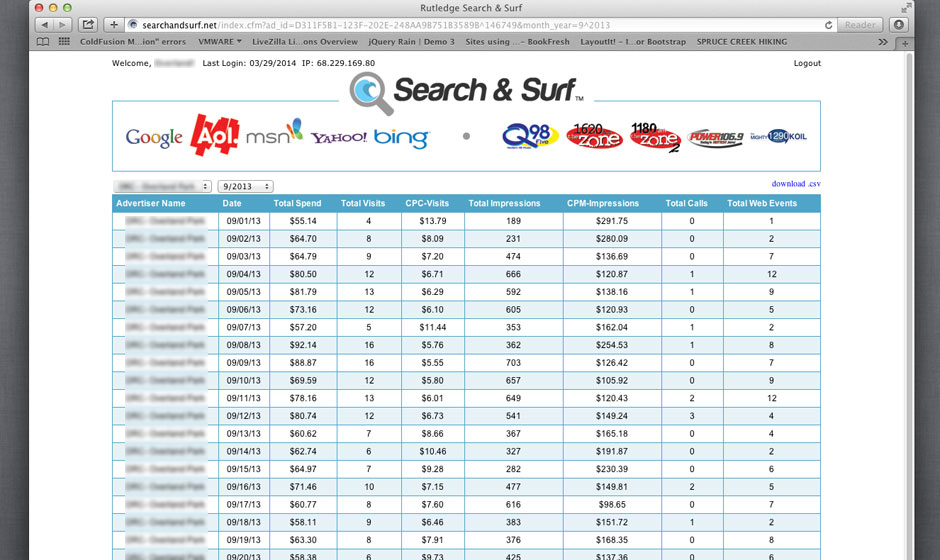Click the Q98 Five radio logo
940x560 pixels.
[x=530, y=136]
